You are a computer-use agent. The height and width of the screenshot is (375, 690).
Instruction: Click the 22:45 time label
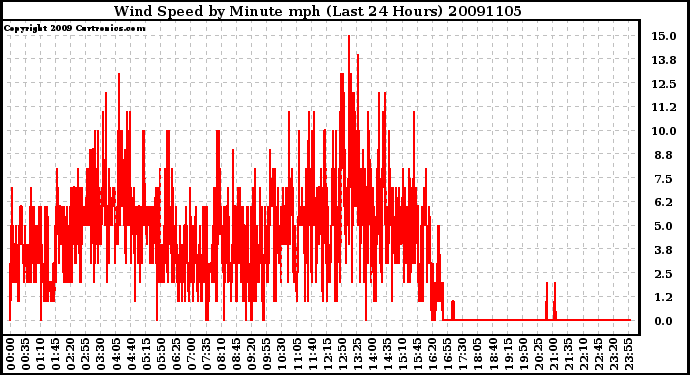[x=598, y=354]
